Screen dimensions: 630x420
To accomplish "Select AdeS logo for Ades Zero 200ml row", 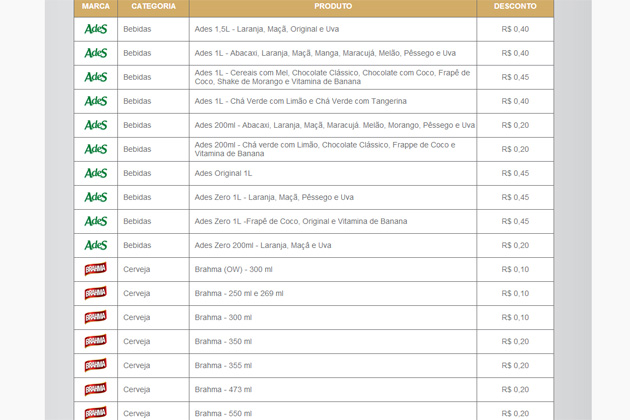I will (96, 245).
